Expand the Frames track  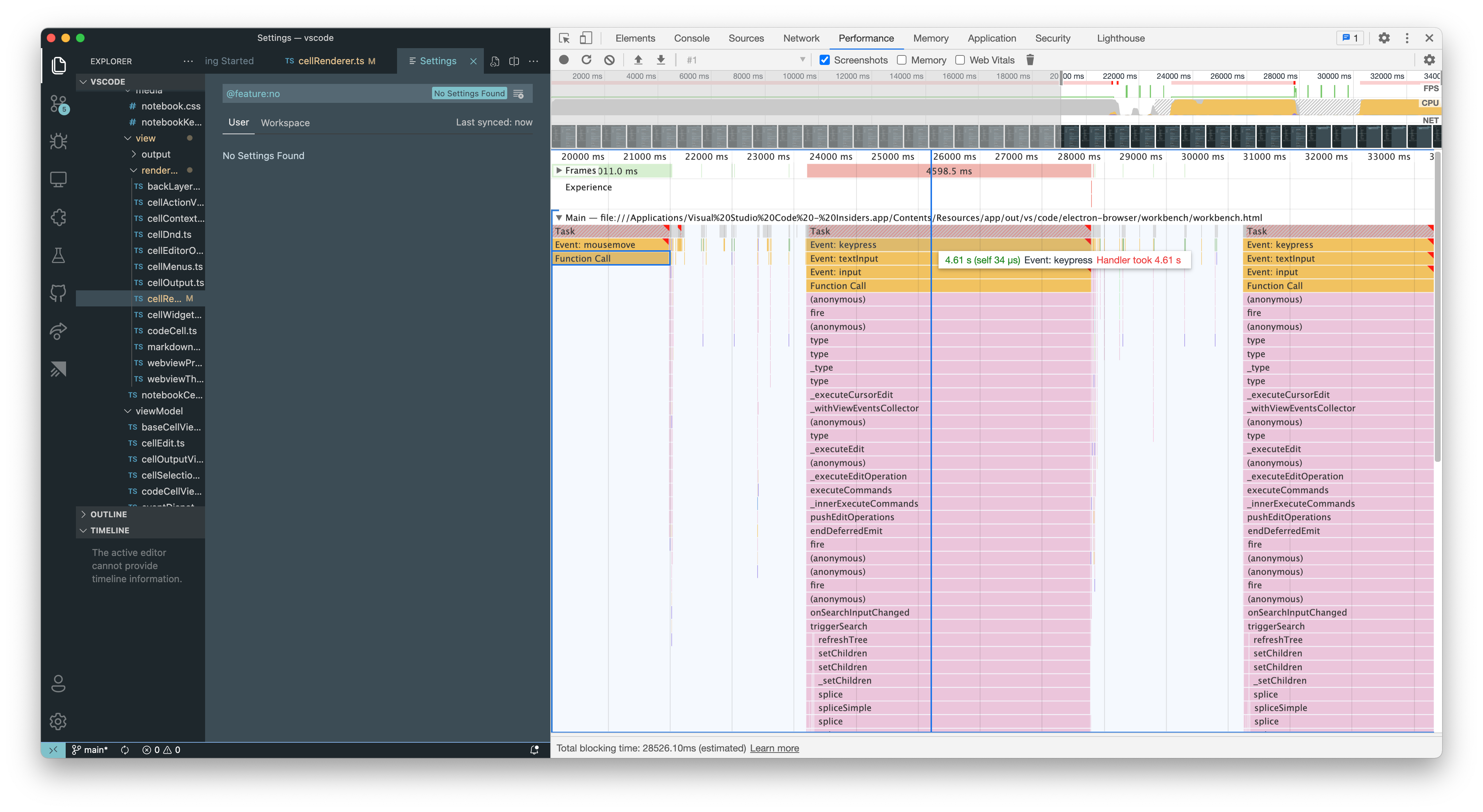(558, 170)
